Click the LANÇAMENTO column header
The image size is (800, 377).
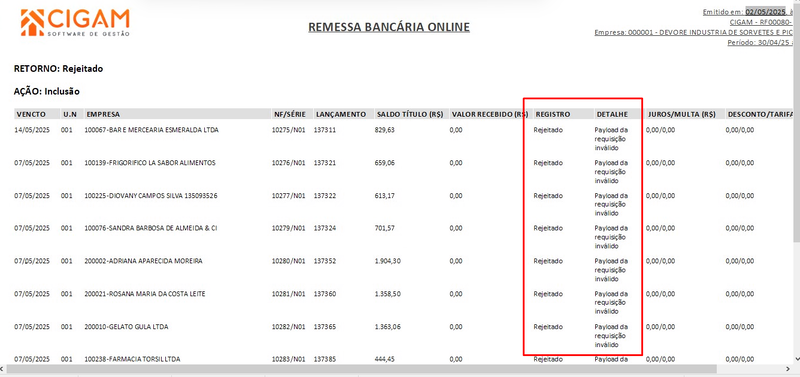pyautogui.click(x=341, y=114)
